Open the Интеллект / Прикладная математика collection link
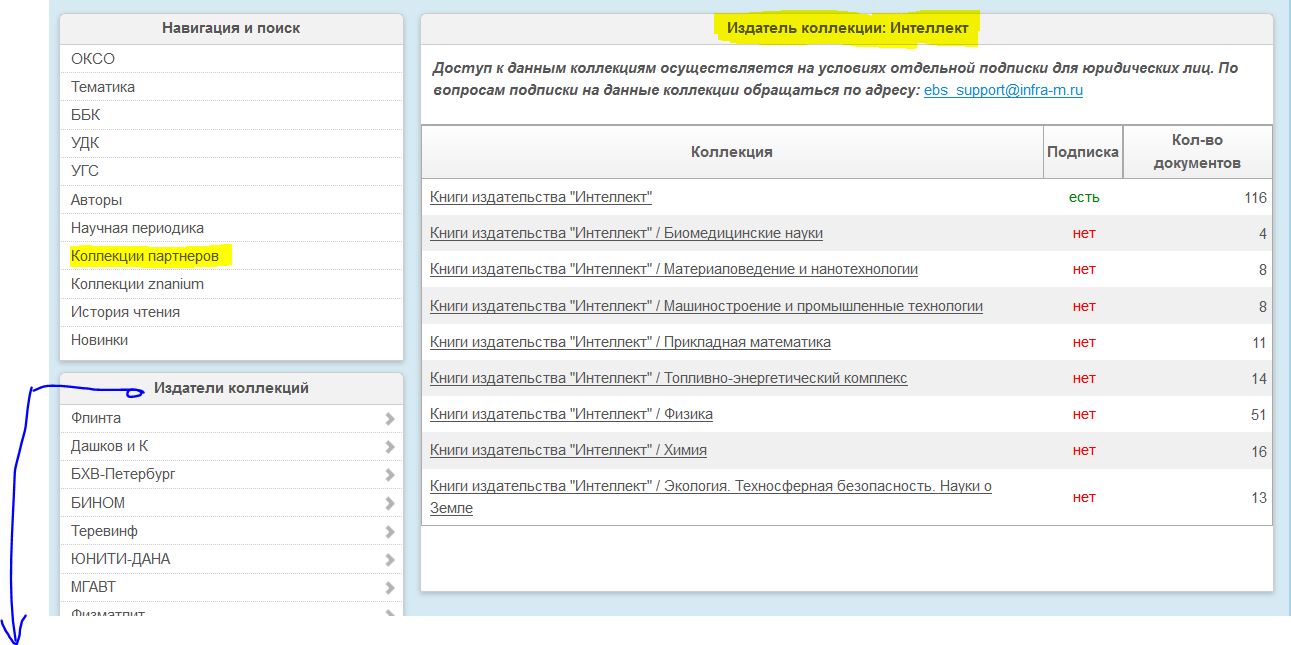The height and width of the screenshot is (645, 1291). (630, 342)
